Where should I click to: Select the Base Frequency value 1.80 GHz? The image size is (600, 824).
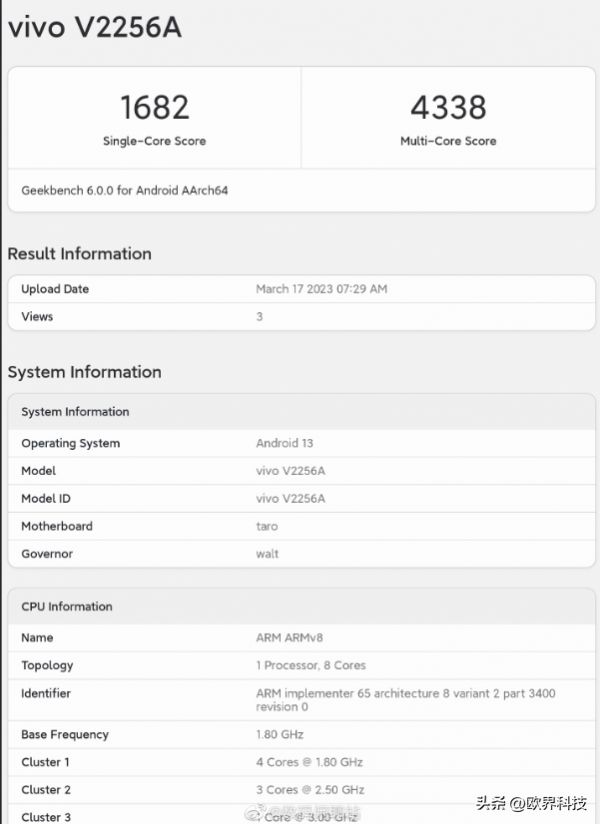tap(280, 735)
